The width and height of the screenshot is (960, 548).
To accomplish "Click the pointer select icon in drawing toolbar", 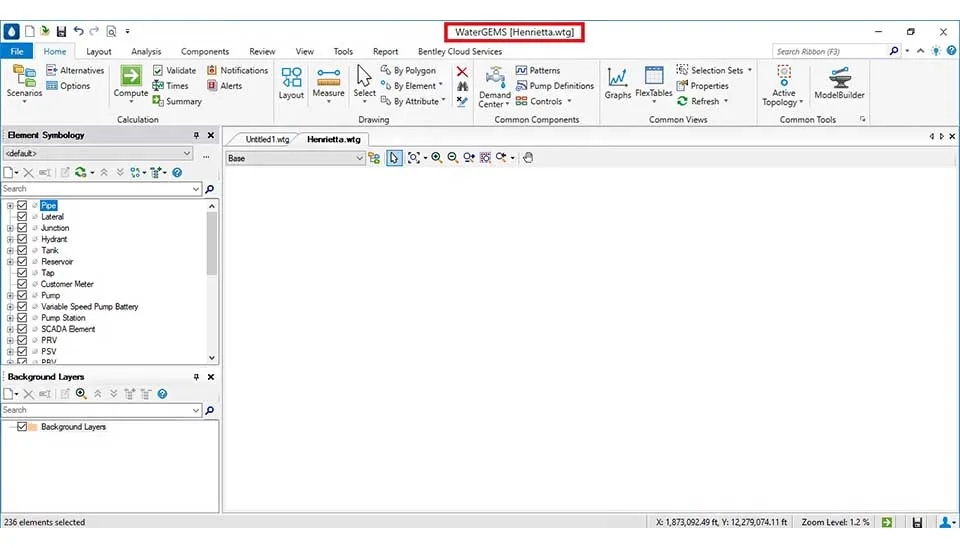I will pos(394,158).
